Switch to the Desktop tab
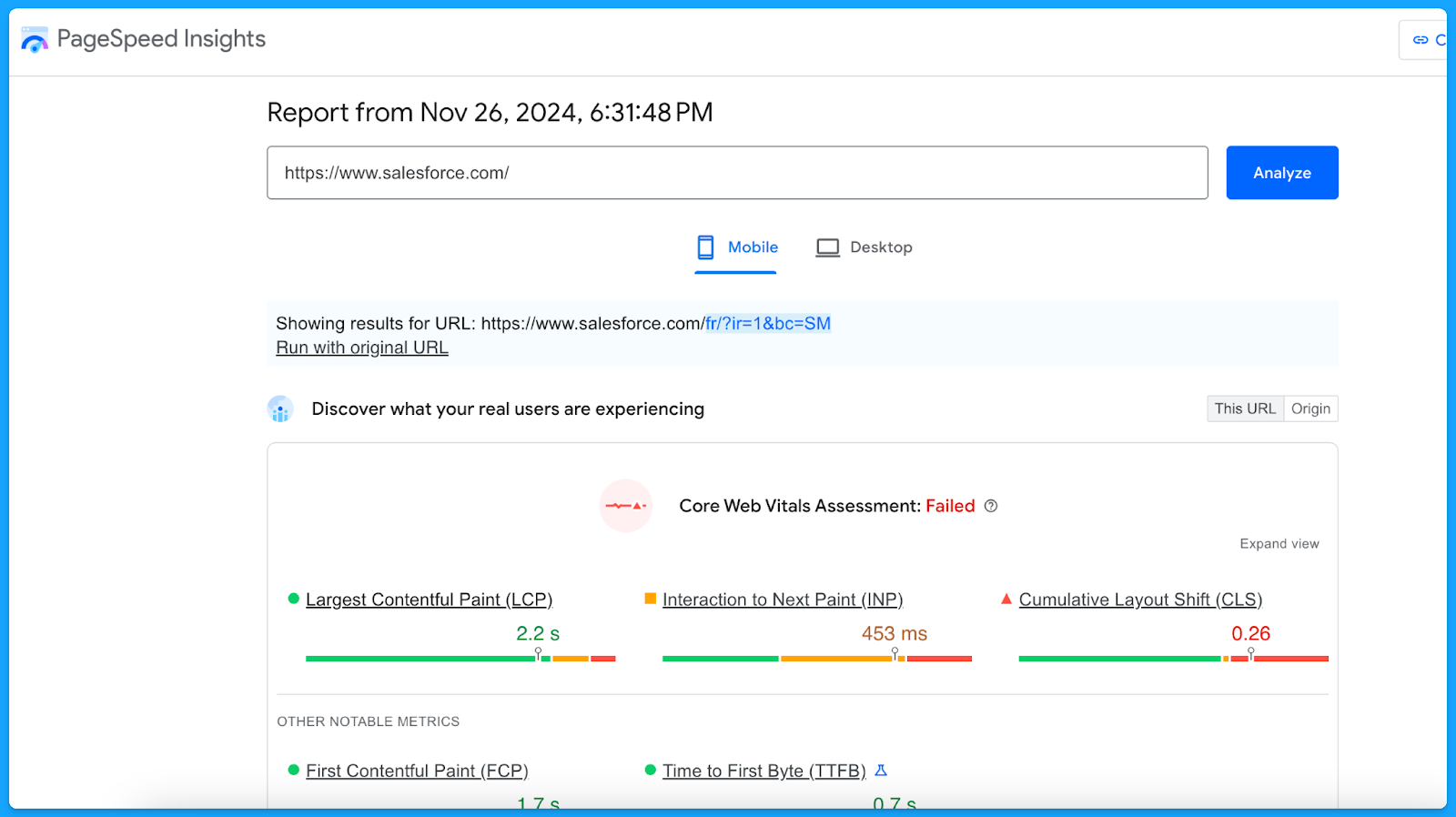Viewport: 1456px width, 817px height. 864,247
